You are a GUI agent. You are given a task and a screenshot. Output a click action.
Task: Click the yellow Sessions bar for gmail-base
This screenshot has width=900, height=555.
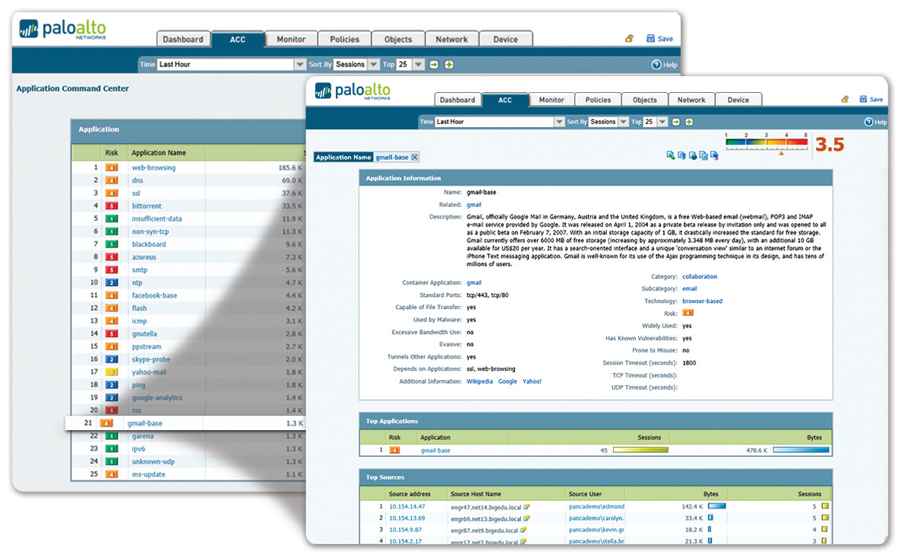coord(641,450)
